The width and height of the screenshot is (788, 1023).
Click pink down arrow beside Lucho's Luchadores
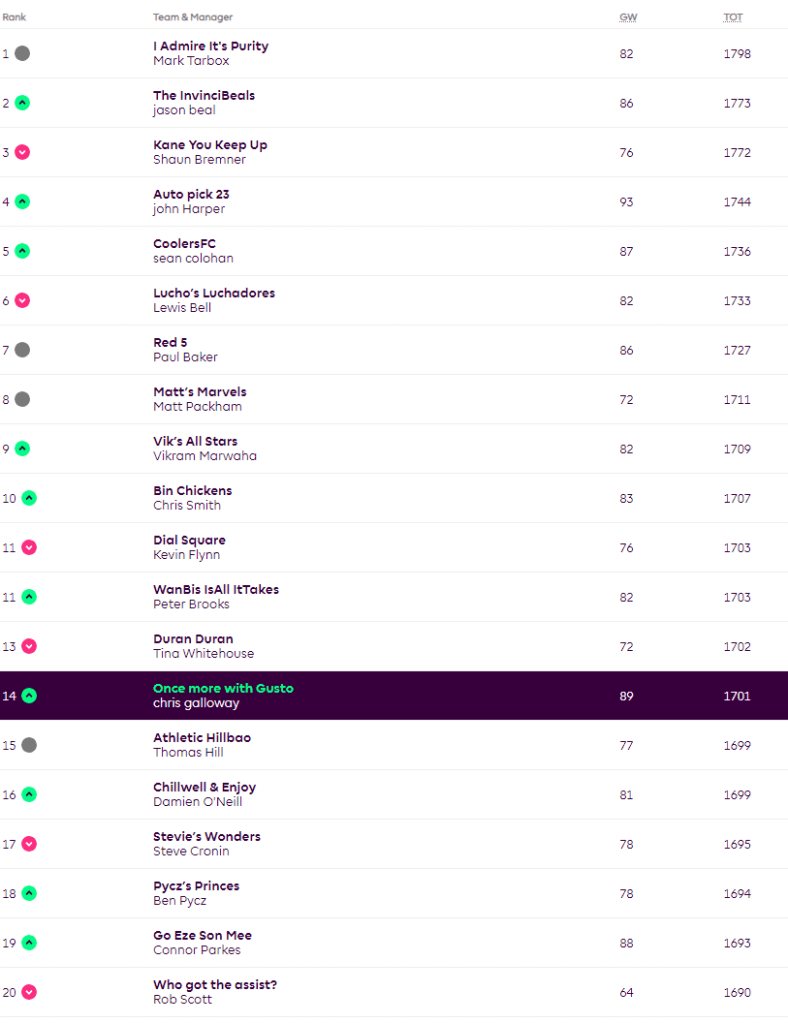[x=22, y=300]
